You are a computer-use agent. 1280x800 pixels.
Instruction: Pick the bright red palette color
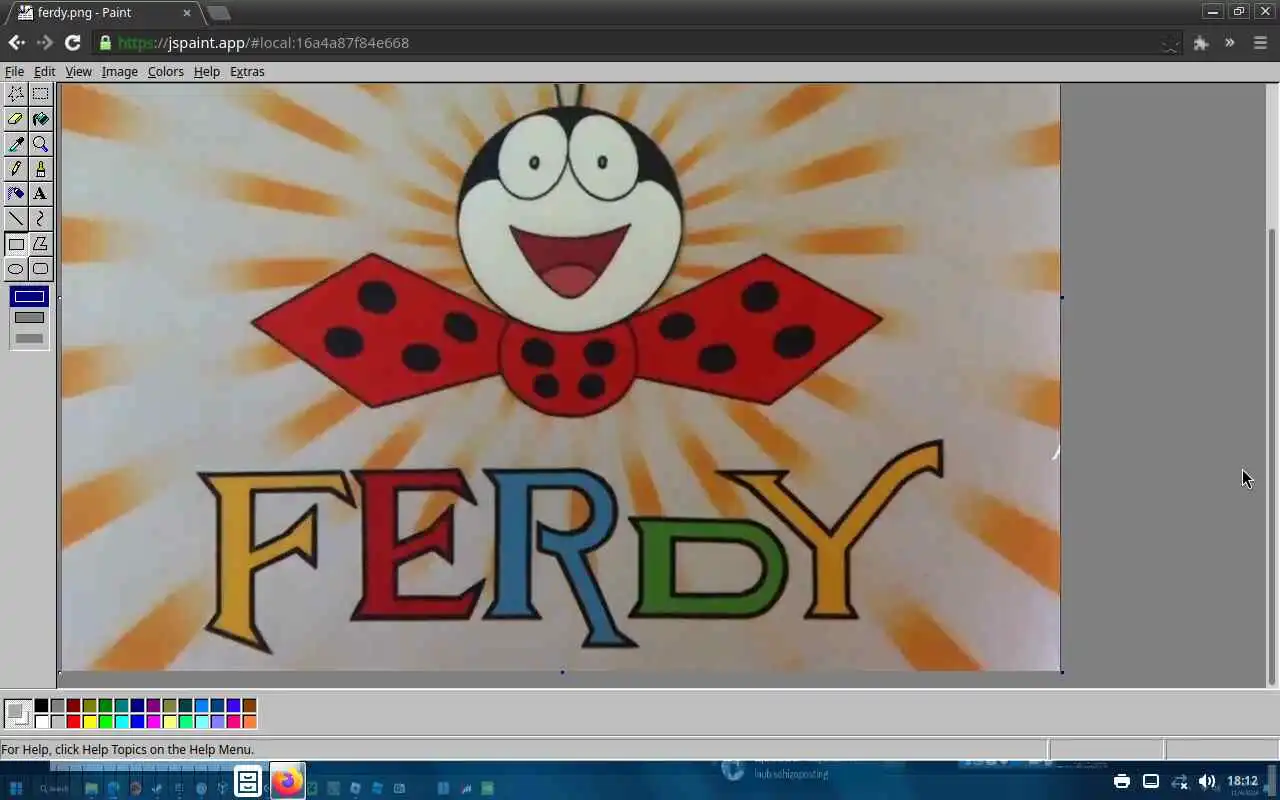coord(74,722)
